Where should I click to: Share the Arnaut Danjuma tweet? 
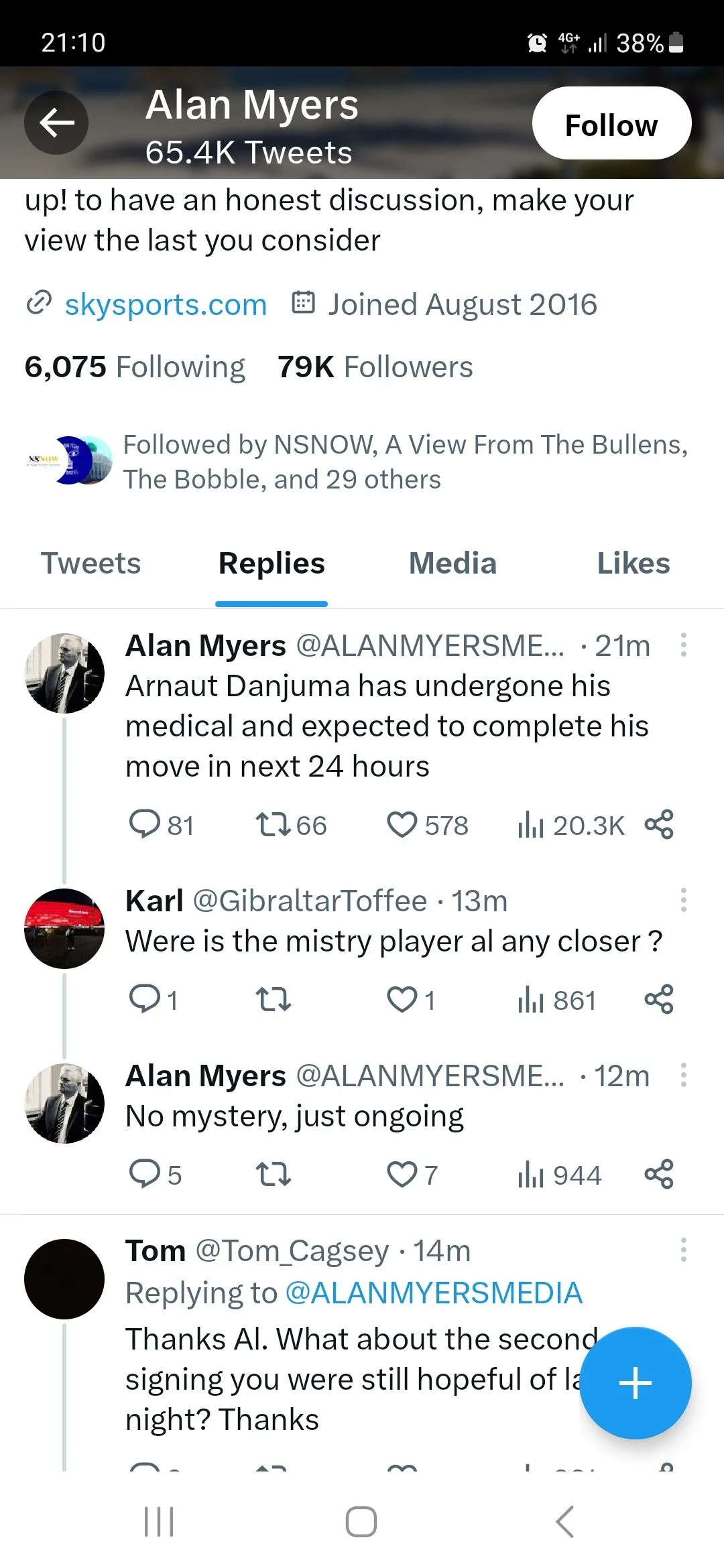click(x=658, y=825)
